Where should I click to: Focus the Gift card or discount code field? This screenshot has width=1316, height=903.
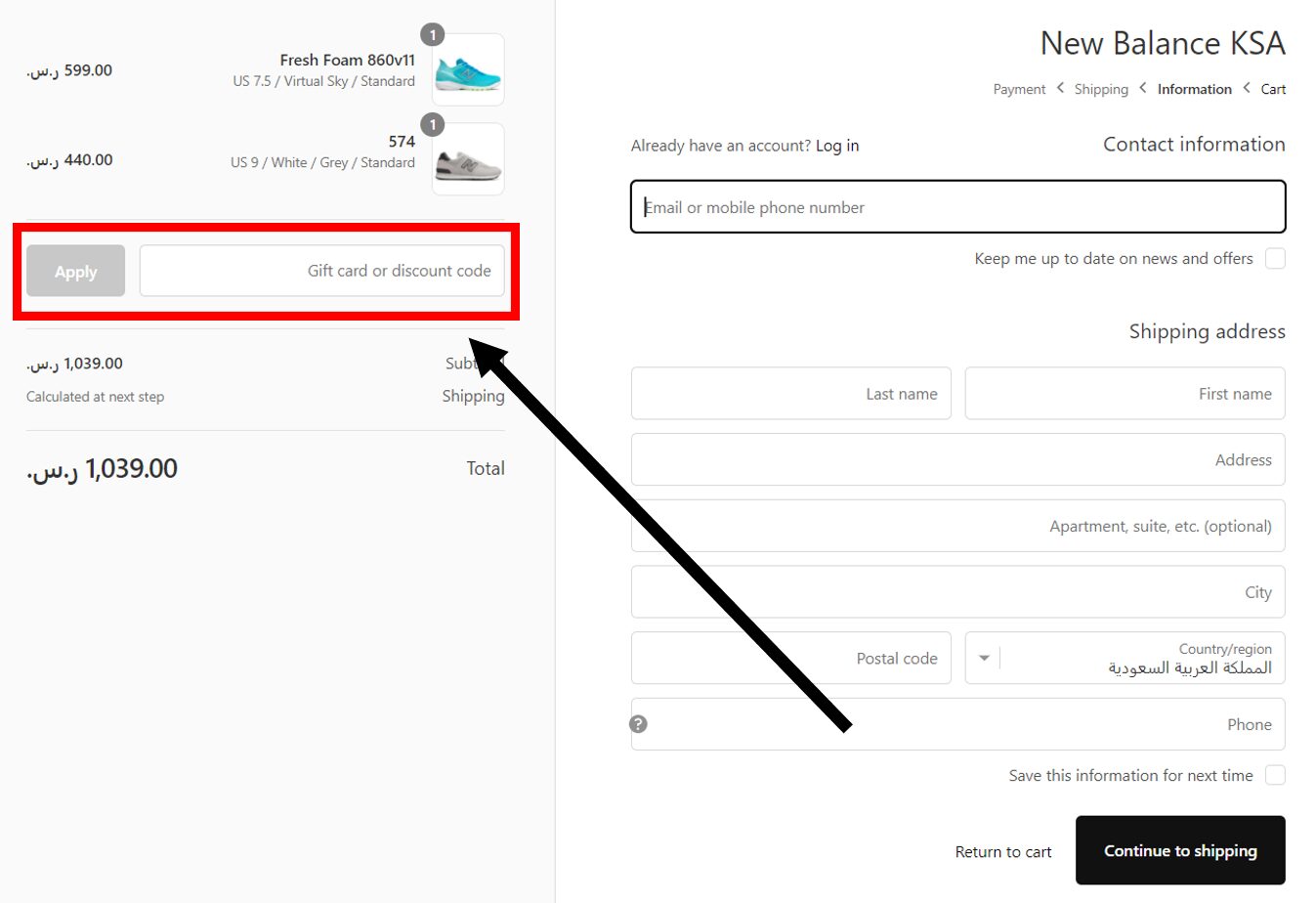pyautogui.click(x=322, y=271)
